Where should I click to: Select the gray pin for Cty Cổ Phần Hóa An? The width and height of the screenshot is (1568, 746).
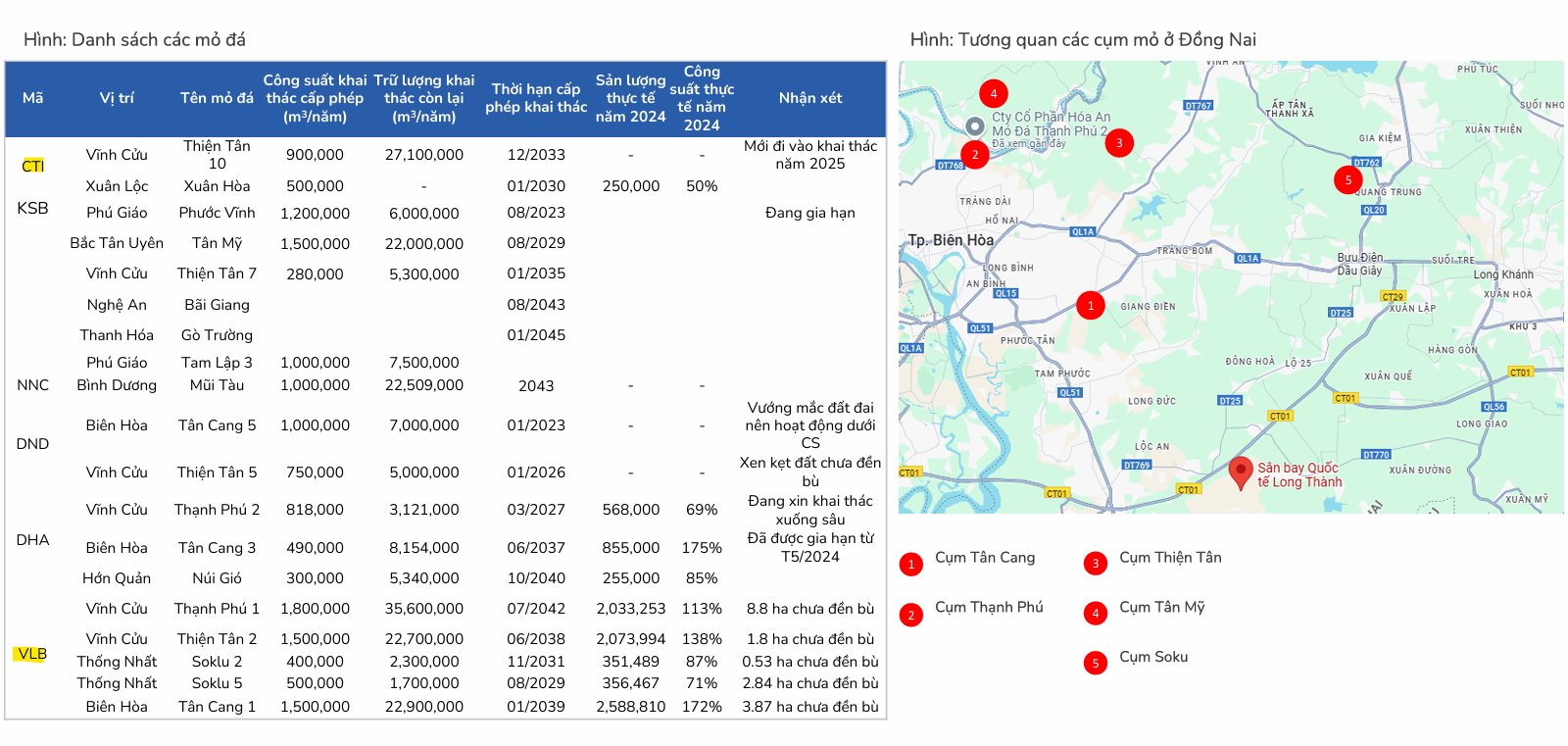974,126
